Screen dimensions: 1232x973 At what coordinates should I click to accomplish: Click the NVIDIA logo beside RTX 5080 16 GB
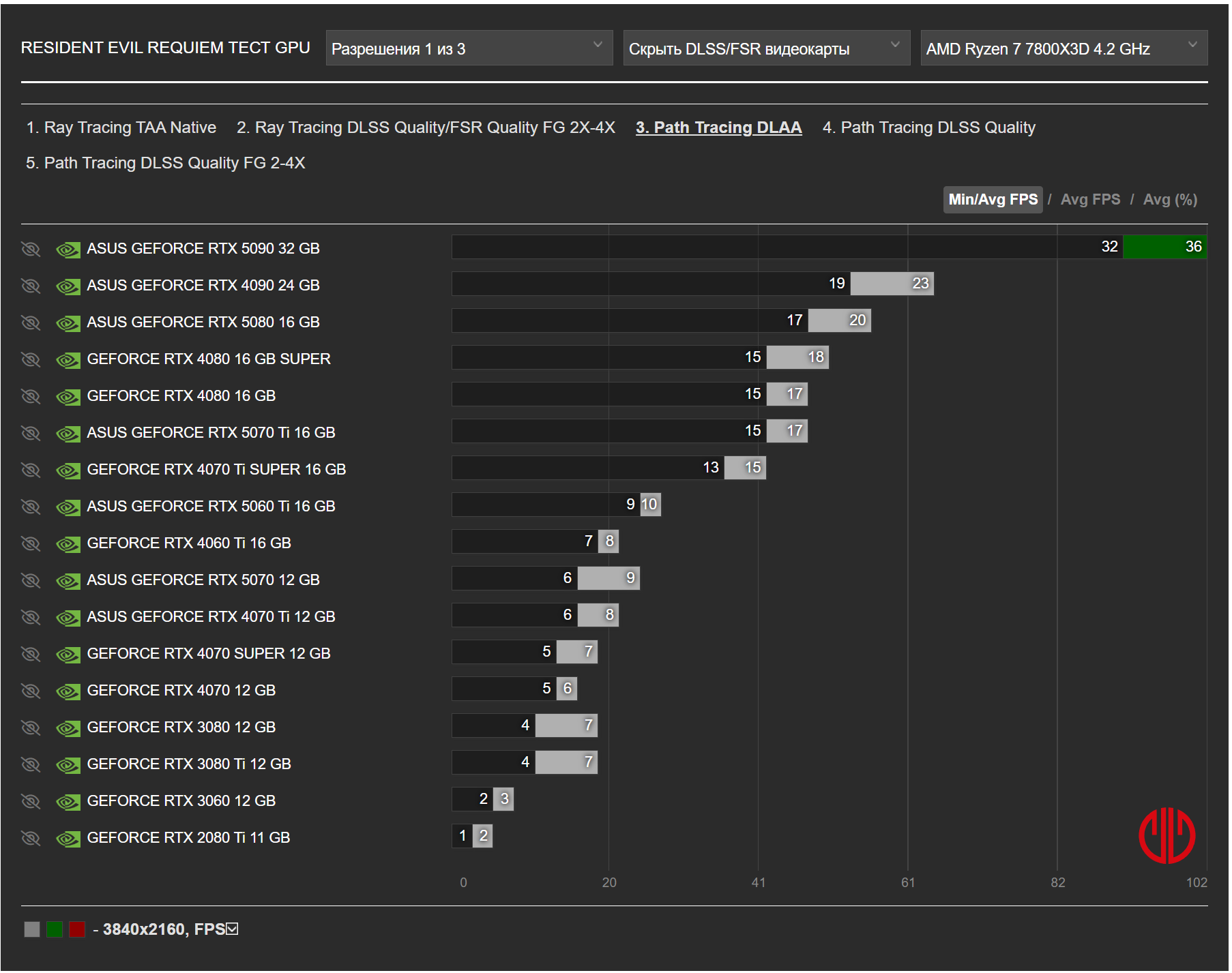pyautogui.click(x=68, y=323)
